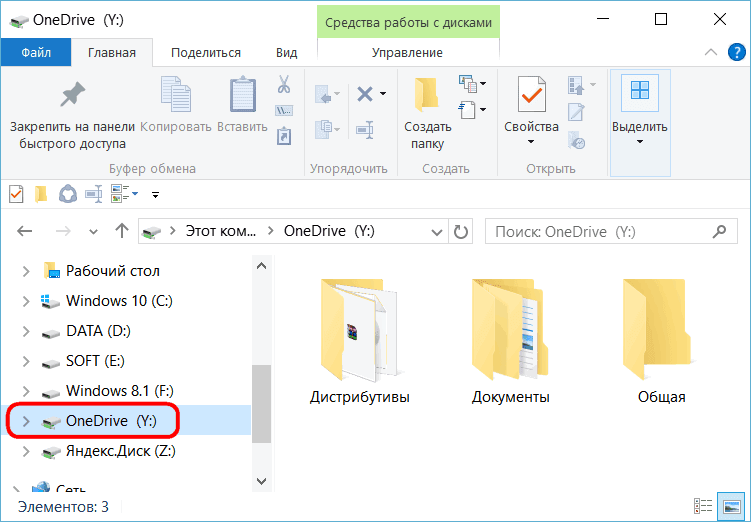Click the Move to icon
This screenshot has height=522, width=751.
[x=324, y=94]
